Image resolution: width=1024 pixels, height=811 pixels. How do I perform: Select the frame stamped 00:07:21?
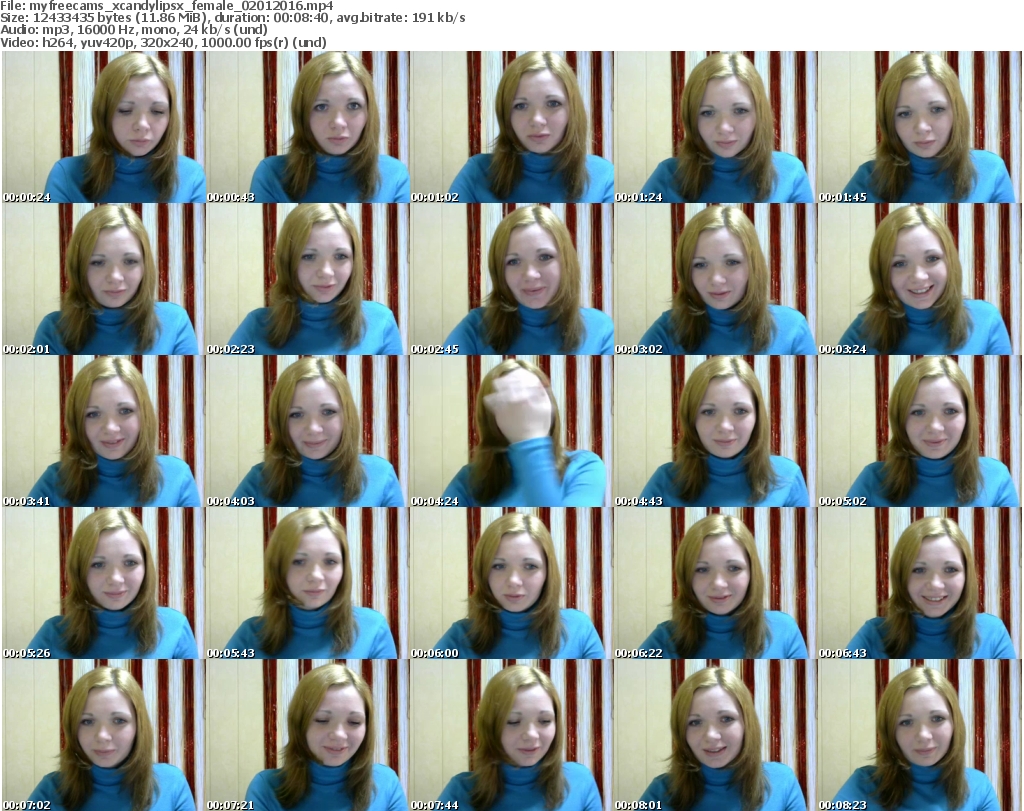(308, 735)
